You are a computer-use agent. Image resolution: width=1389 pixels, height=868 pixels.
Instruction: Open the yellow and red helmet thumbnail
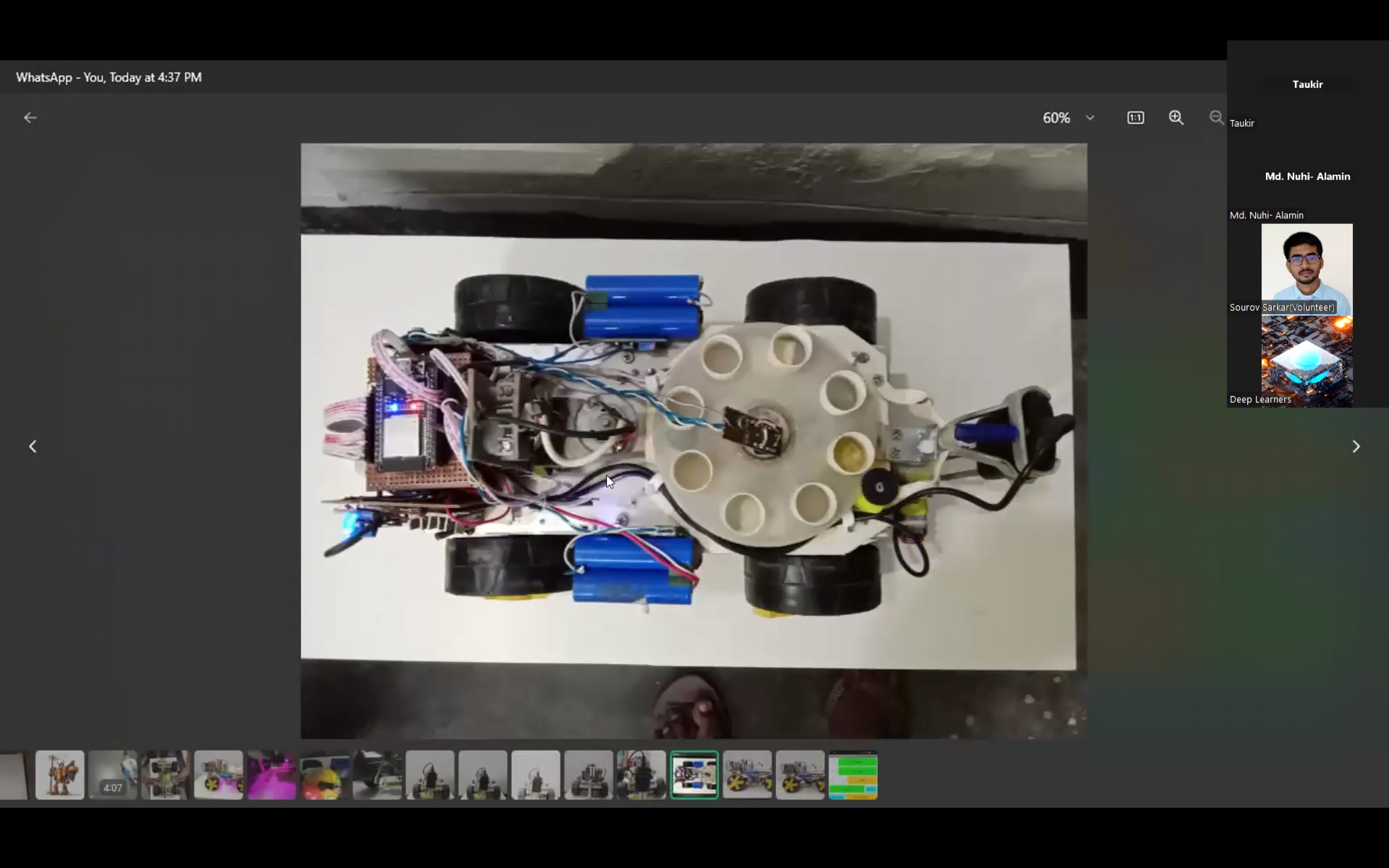coord(324,775)
